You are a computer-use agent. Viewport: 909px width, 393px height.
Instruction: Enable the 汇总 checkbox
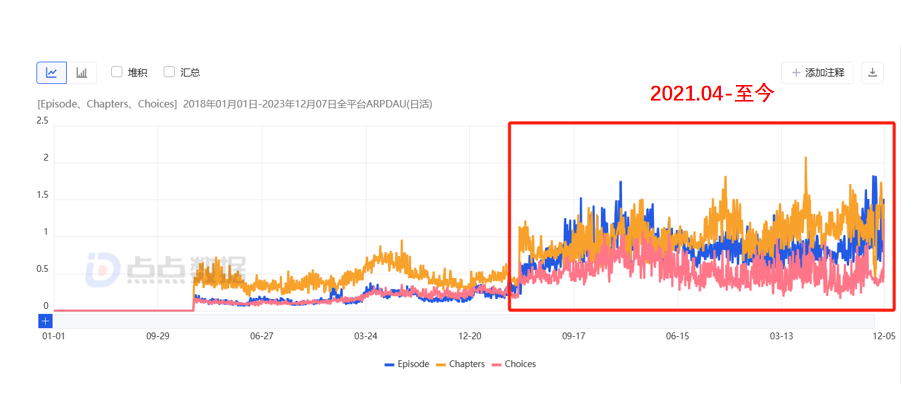(169, 72)
